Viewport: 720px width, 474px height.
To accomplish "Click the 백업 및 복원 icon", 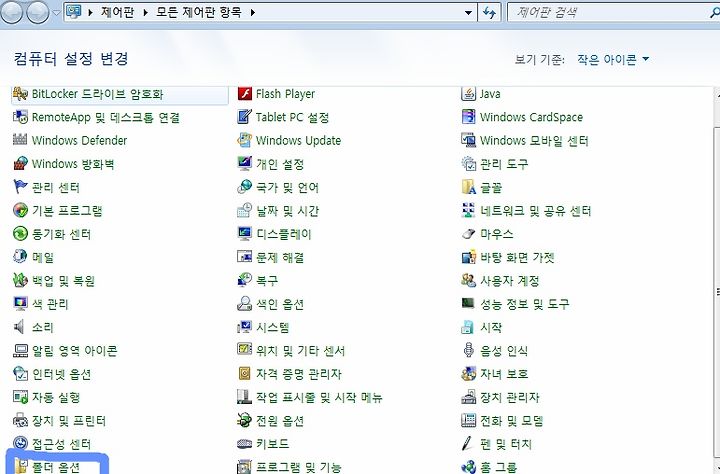I will 20,280.
